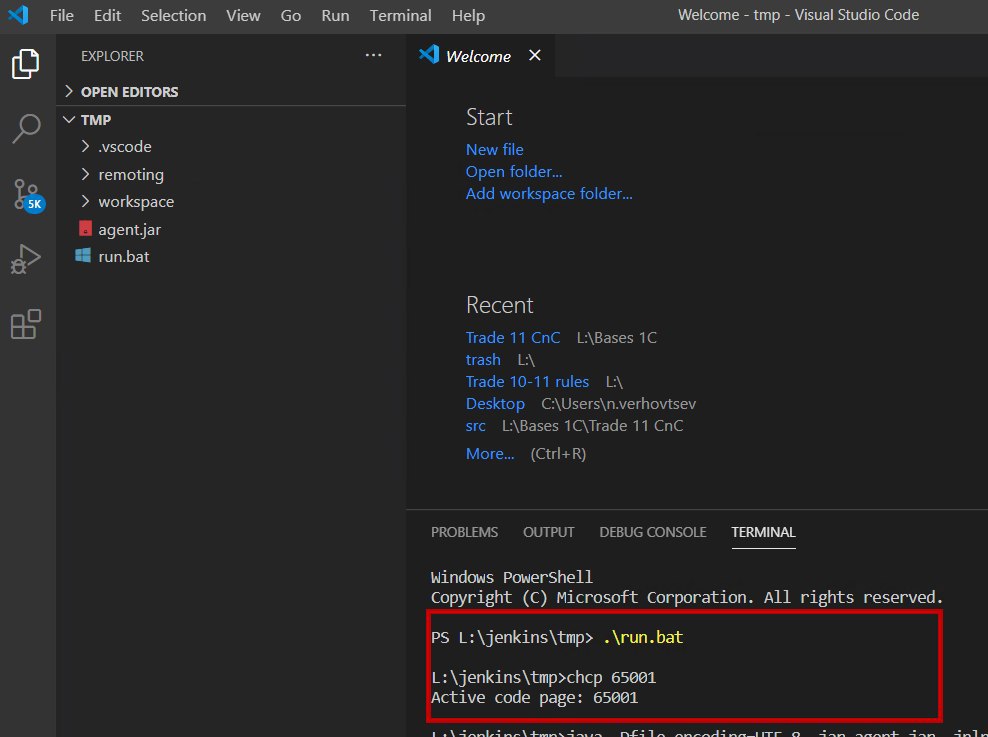Click the window title 'Welcome - tmp - Visual Studio Code'

798,15
